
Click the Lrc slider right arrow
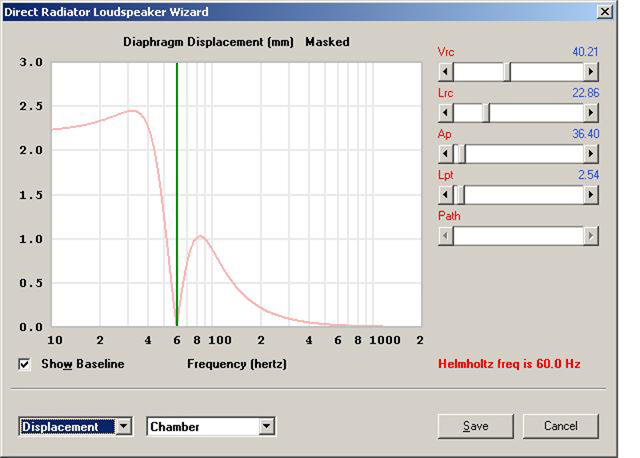(x=591, y=113)
